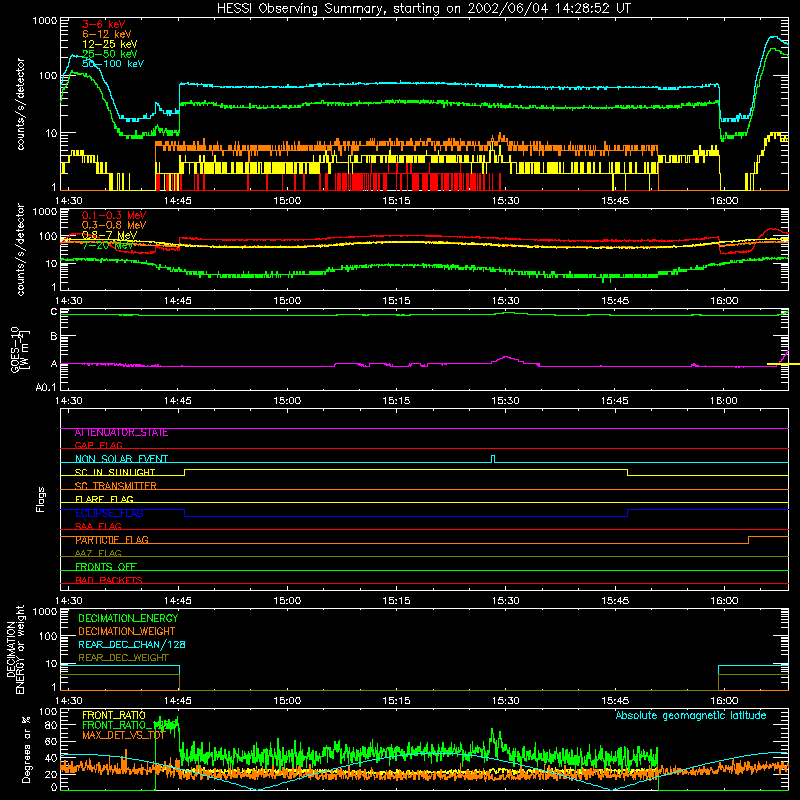The image size is (800, 800).
Task: Click the blue ECLIPSE_FLAG label
Action: click(x=109, y=513)
